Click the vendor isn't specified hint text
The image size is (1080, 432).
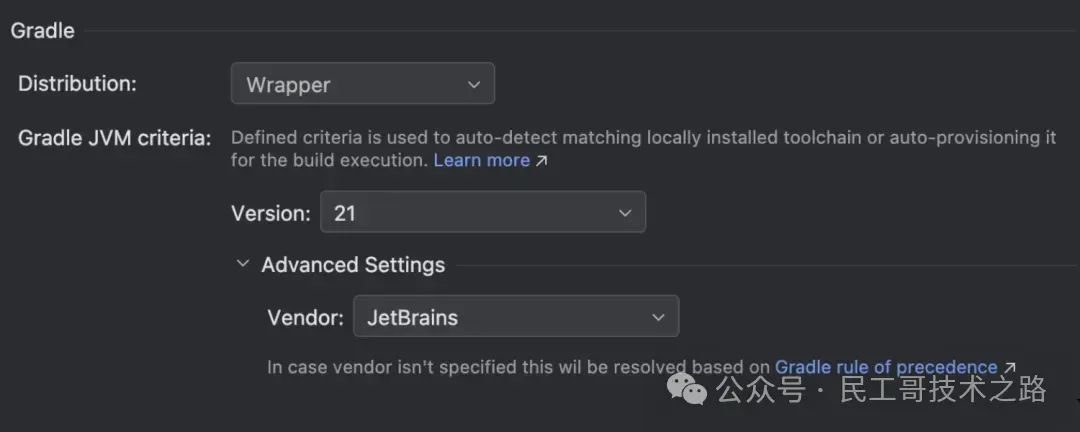(520, 367)
